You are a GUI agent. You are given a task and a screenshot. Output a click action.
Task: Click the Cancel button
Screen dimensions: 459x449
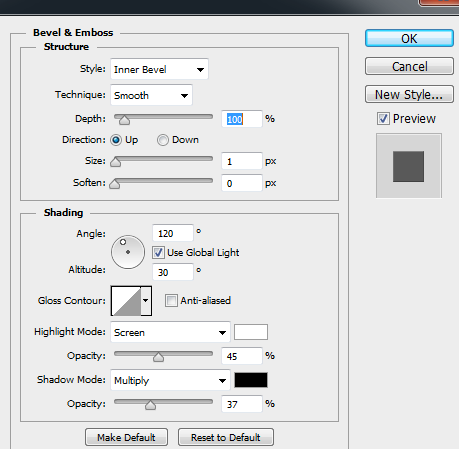click(409, 66)
